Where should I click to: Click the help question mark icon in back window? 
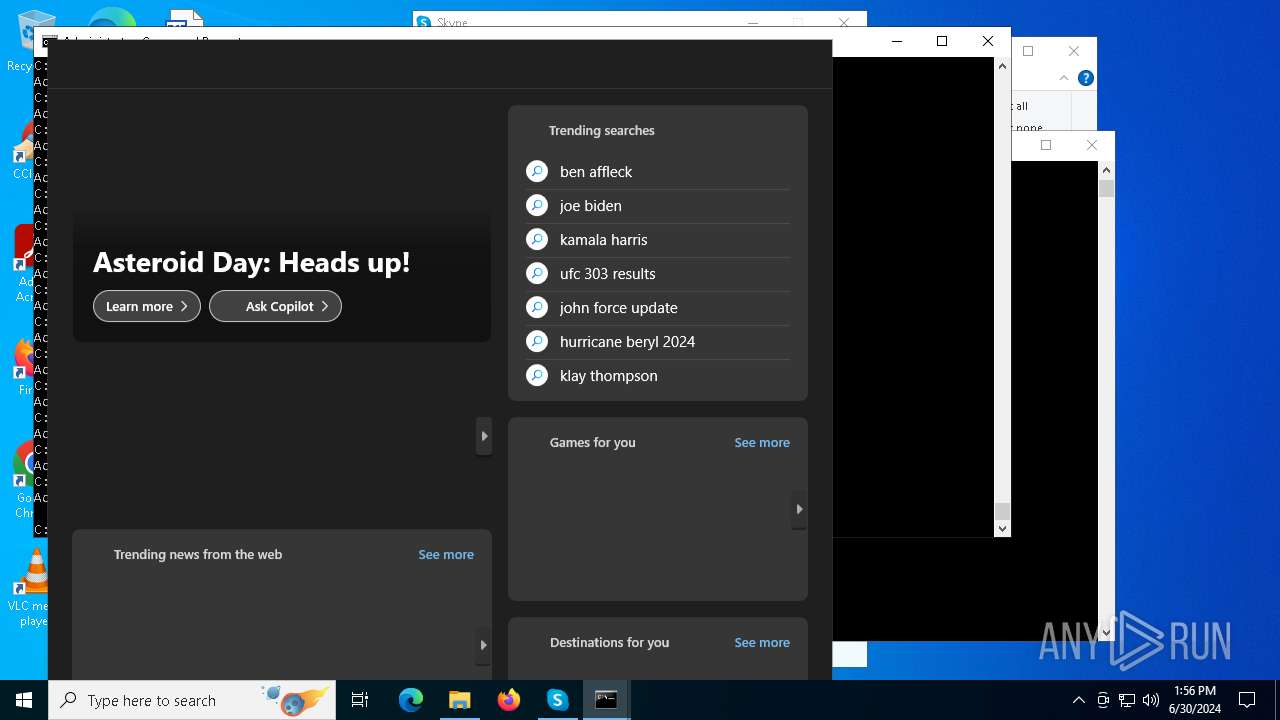click(1086, 78)
